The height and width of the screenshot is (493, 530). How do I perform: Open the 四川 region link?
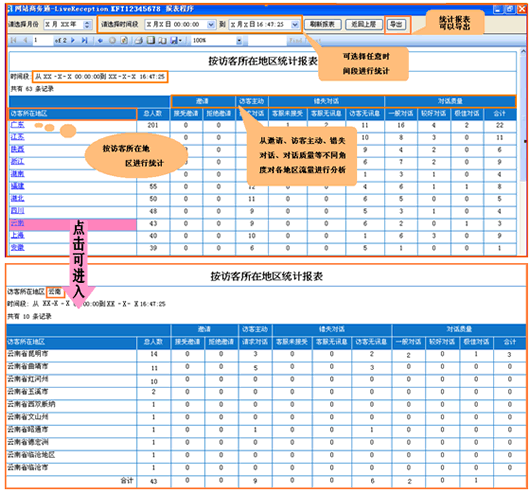click(17, 211)
